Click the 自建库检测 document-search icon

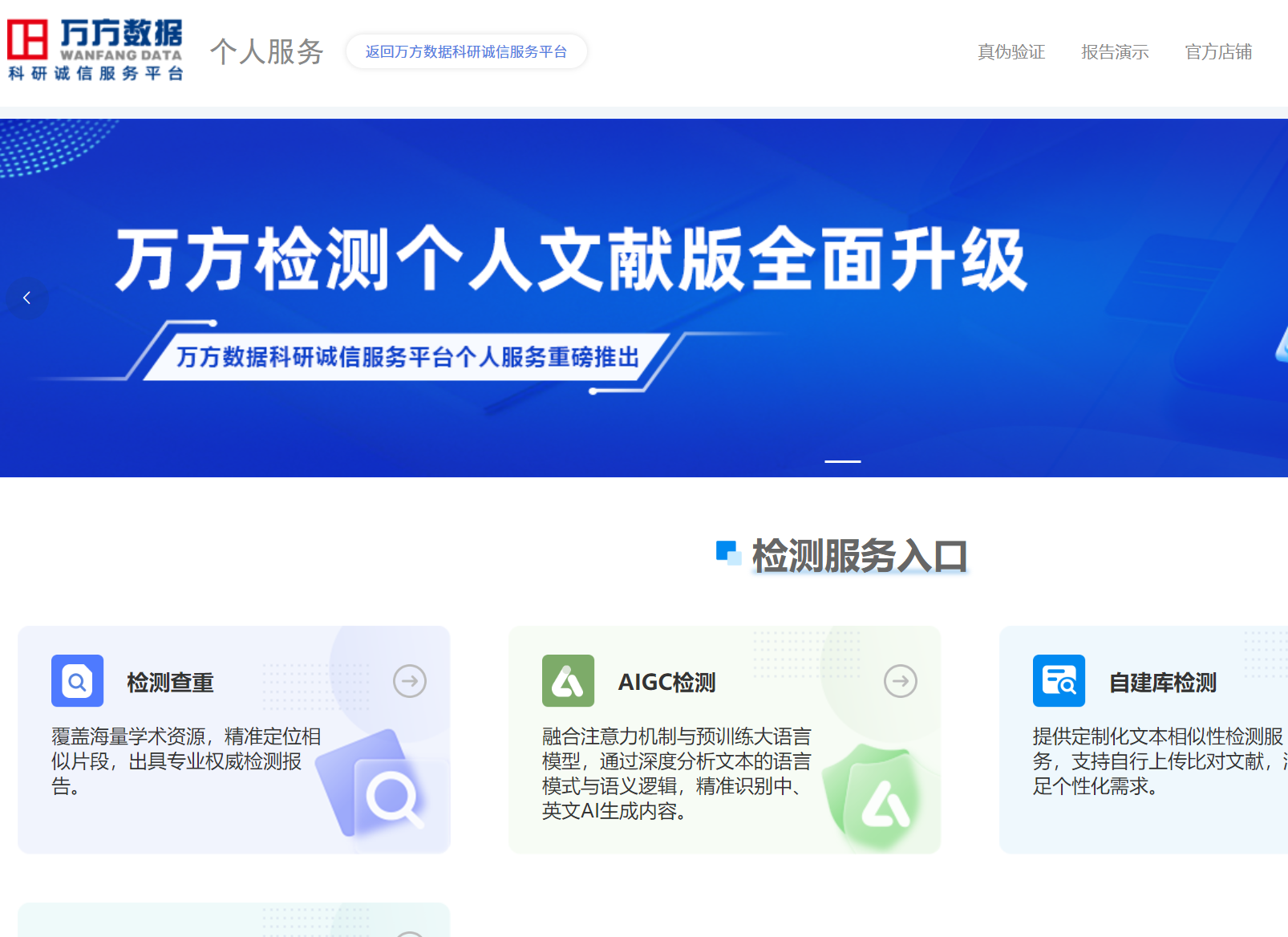1059,680
